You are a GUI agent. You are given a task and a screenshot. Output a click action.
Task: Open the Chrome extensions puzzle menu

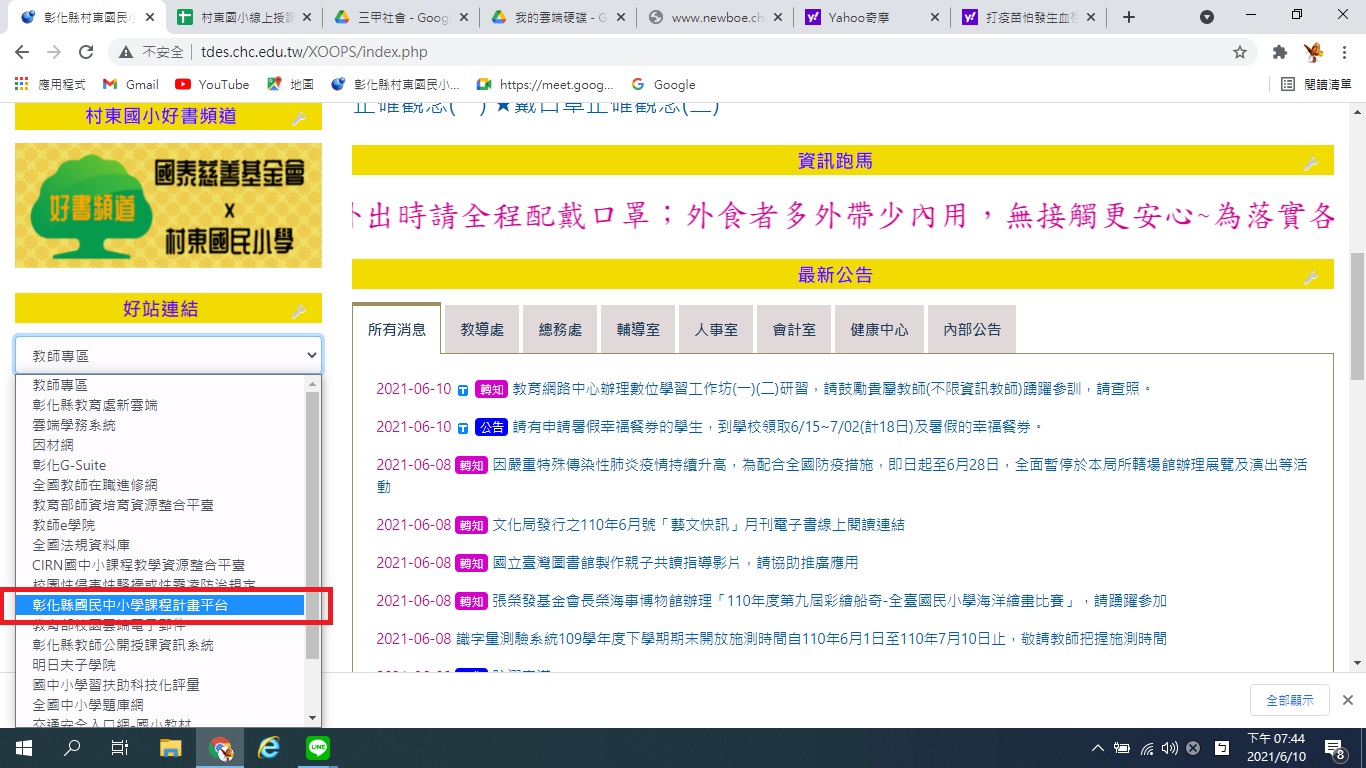tap(1279, 52)
